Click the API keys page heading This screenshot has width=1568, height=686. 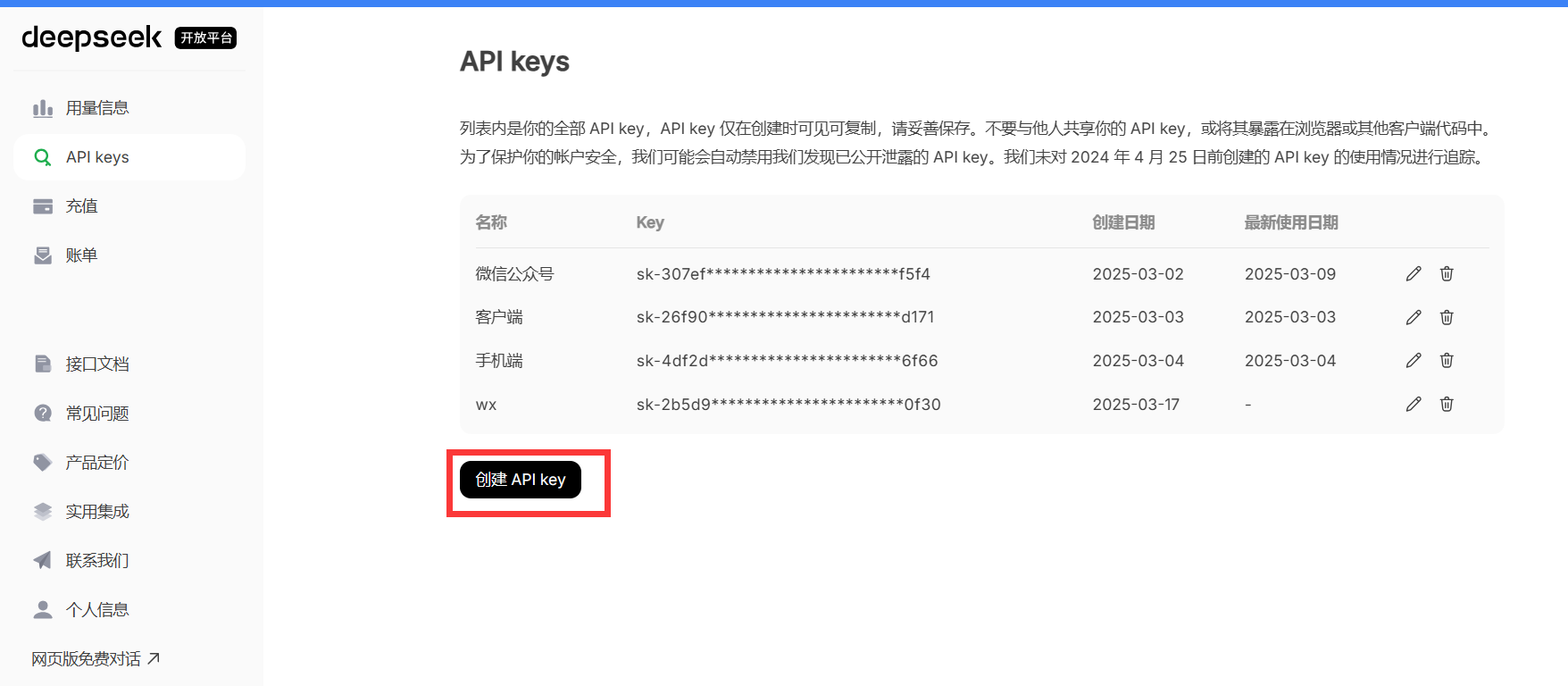pos(514,62)
